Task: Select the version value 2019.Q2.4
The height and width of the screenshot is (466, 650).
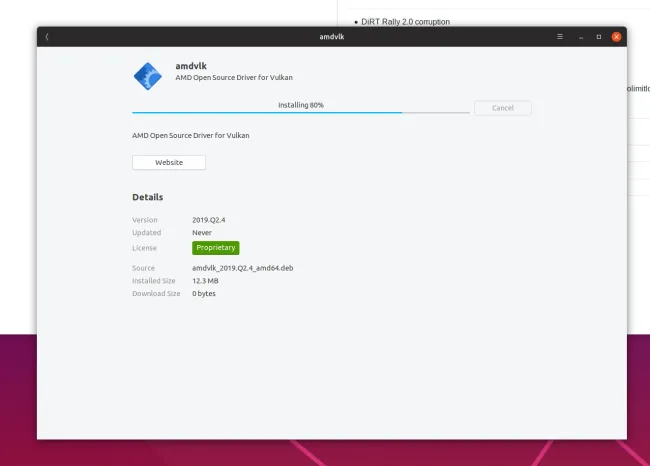Action: 209,220
